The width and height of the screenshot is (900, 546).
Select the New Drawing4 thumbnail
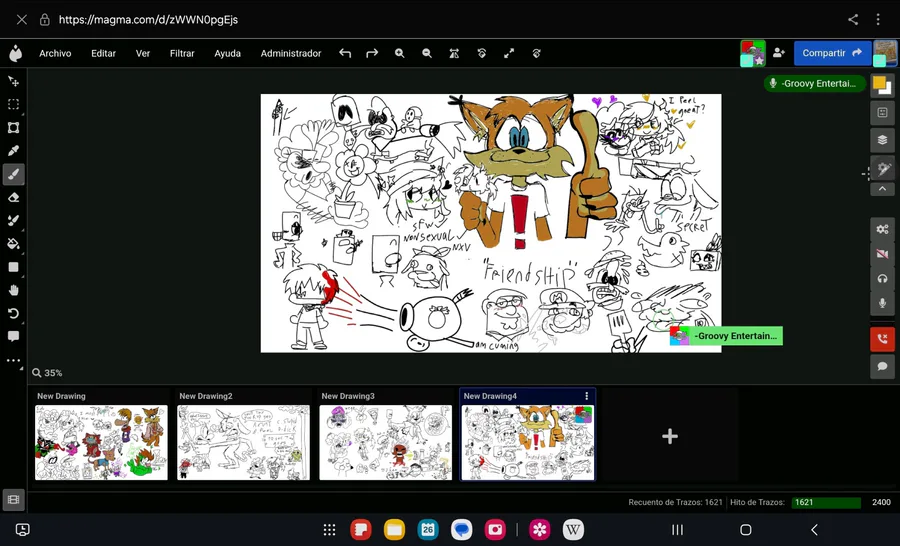coord(528,442)
